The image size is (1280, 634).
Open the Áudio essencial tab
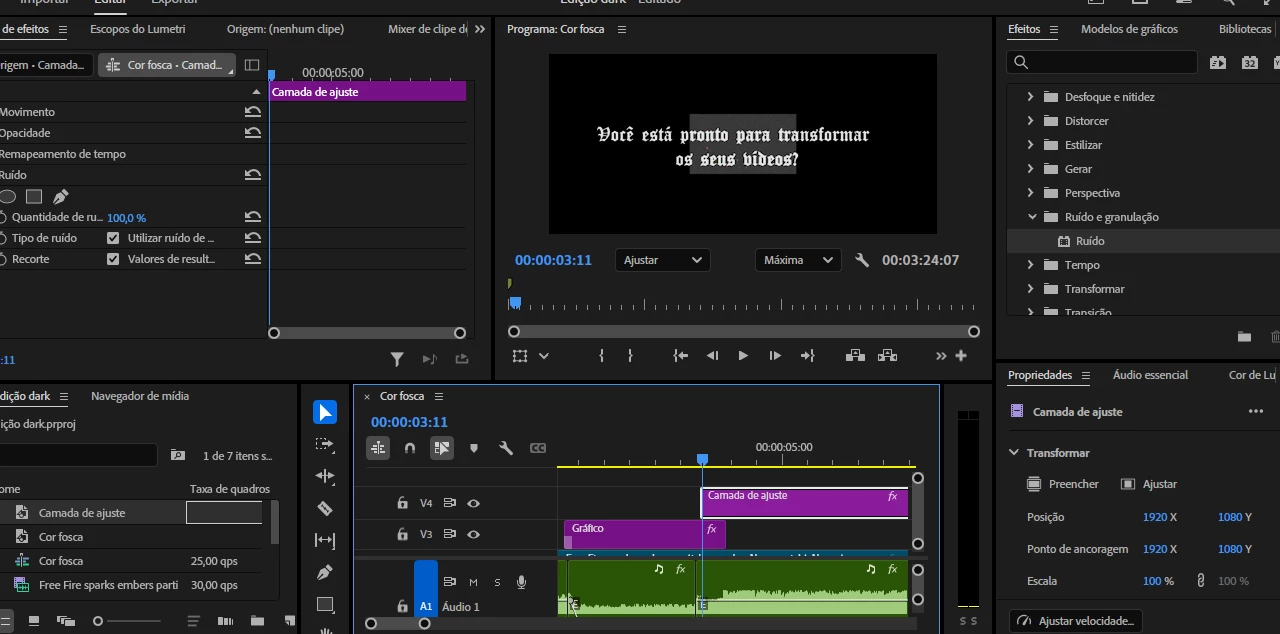(x=1150, y=375)
